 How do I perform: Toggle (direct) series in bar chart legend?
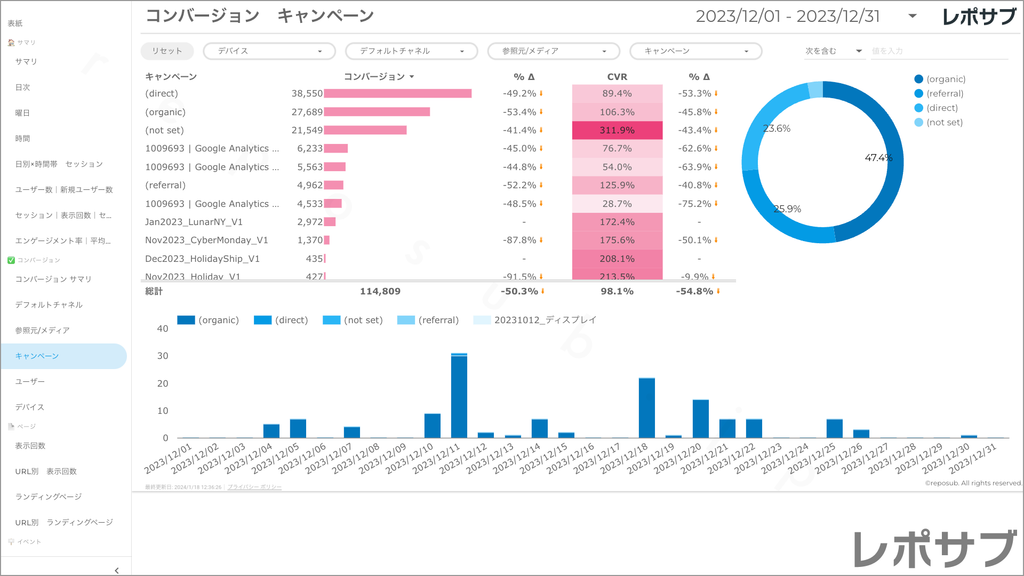(x=264, y=320)
